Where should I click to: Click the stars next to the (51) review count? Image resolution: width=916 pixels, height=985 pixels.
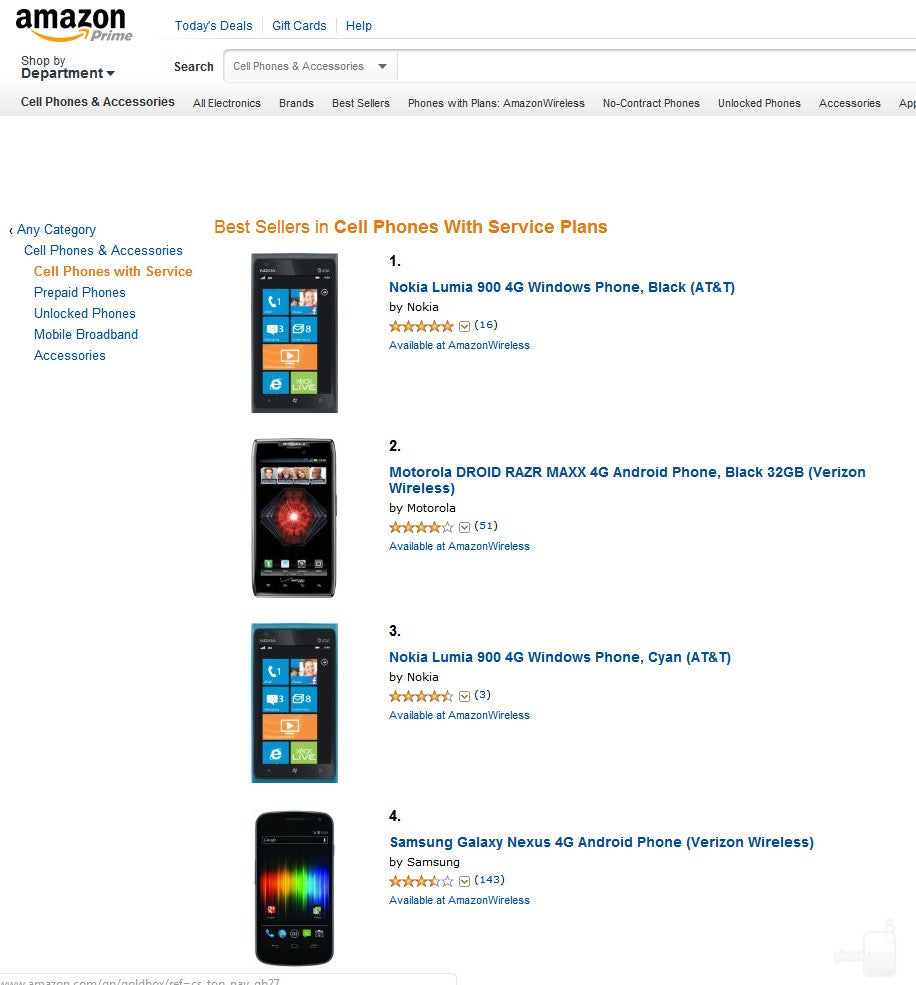(x=420, y=527)
